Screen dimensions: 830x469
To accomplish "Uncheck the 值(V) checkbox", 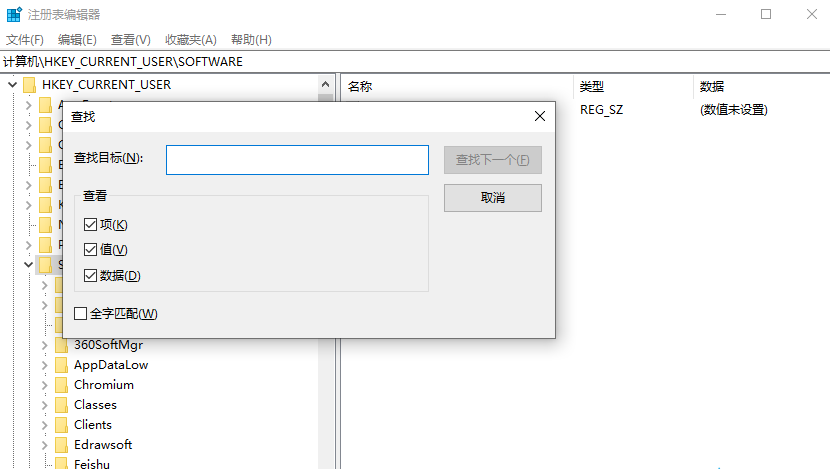I will pos(90,249).
